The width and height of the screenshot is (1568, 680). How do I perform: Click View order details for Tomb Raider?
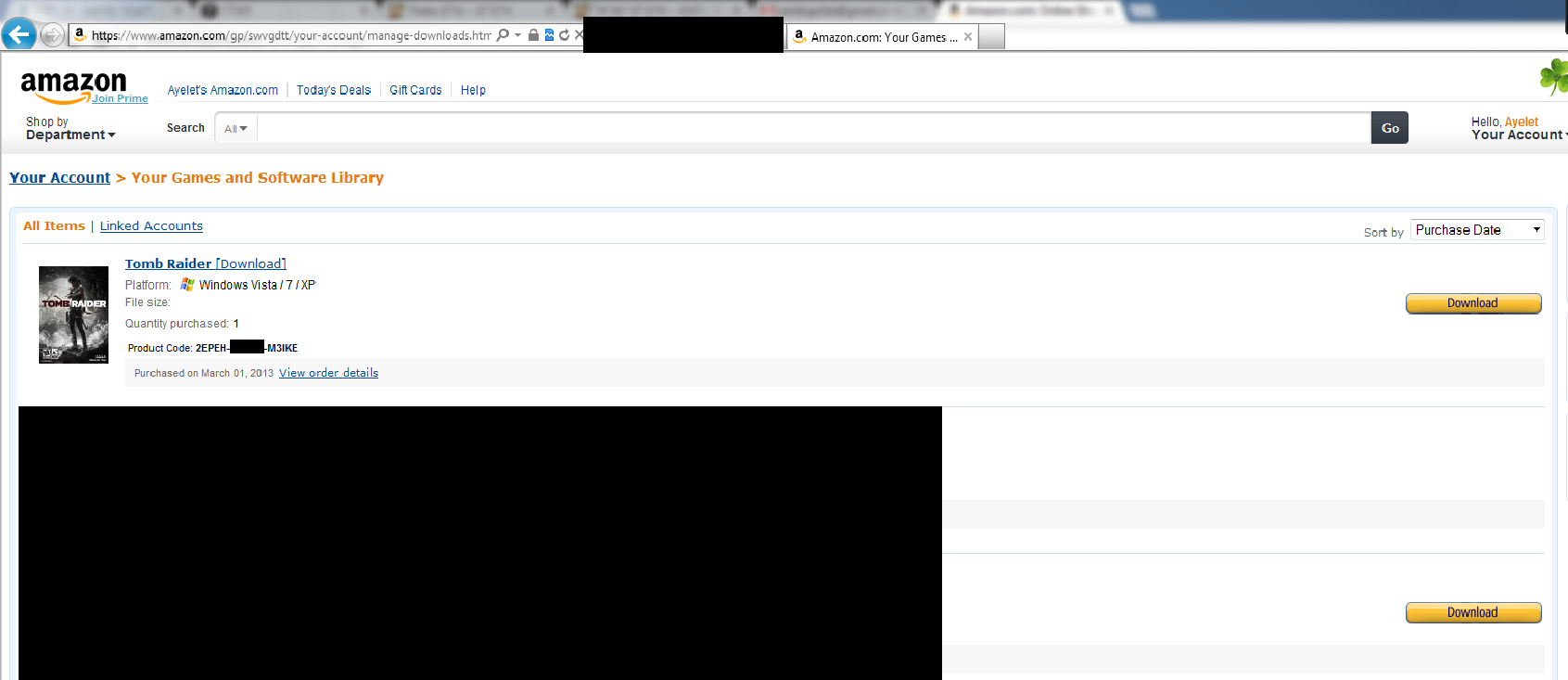point(328,373)
